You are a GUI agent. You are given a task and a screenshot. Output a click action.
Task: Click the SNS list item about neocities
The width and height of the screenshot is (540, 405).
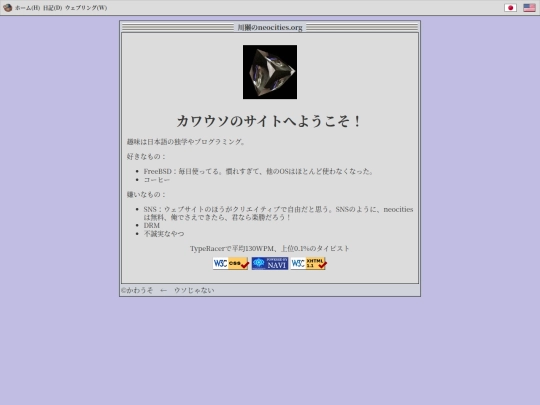[278, 214]
